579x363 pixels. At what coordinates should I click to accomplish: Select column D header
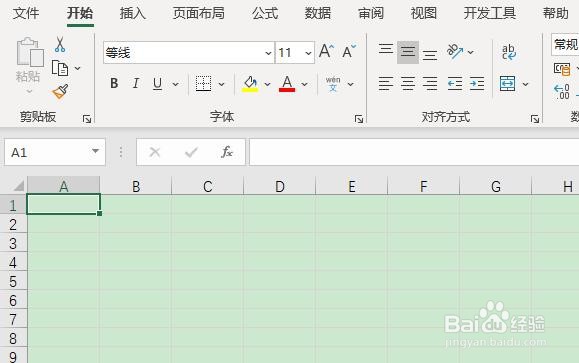[x=280, y=186]
